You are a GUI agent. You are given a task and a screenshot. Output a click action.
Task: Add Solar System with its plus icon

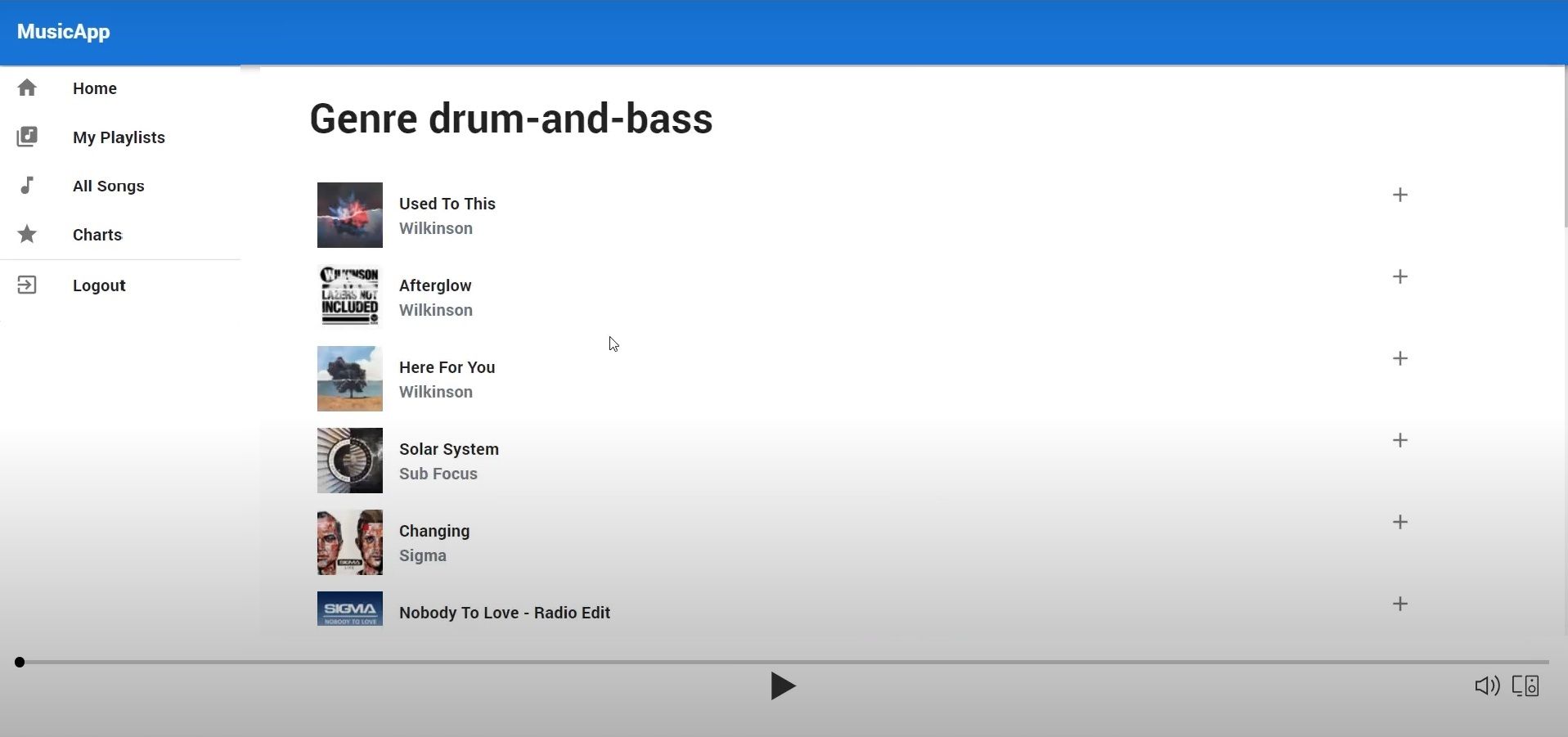[1400, 440]
